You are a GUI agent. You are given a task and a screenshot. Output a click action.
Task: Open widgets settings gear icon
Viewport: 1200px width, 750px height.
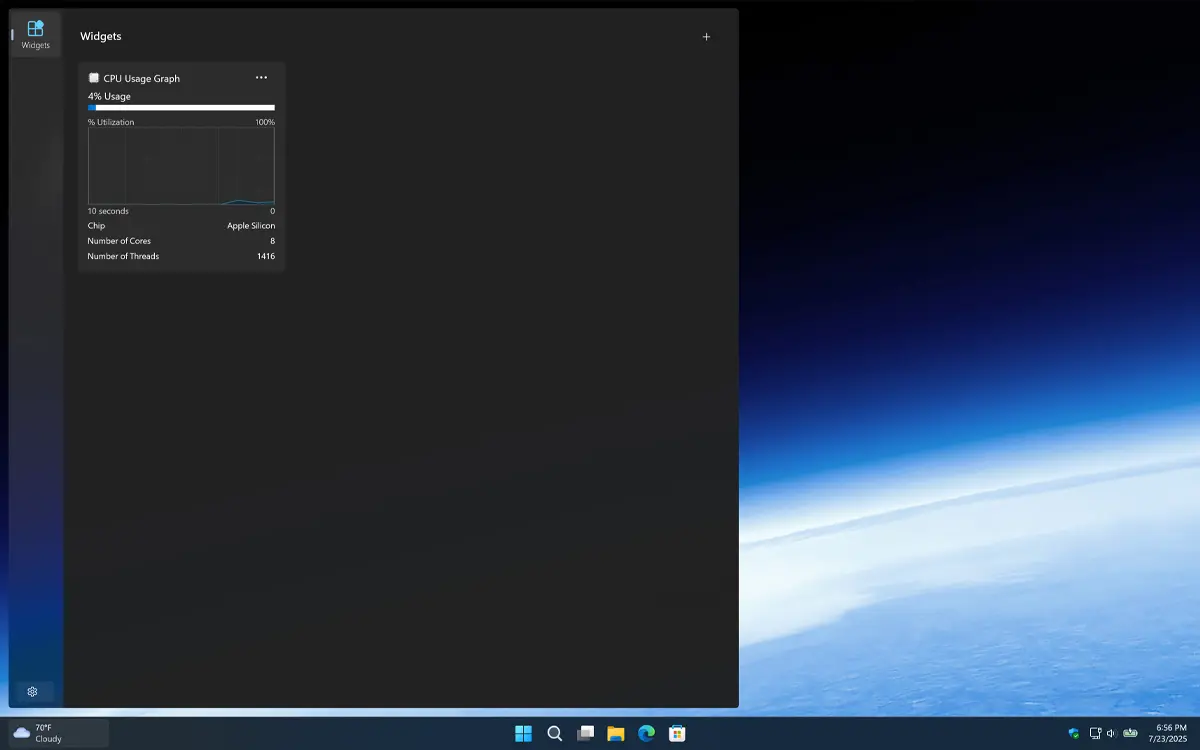tap(32, 692)
